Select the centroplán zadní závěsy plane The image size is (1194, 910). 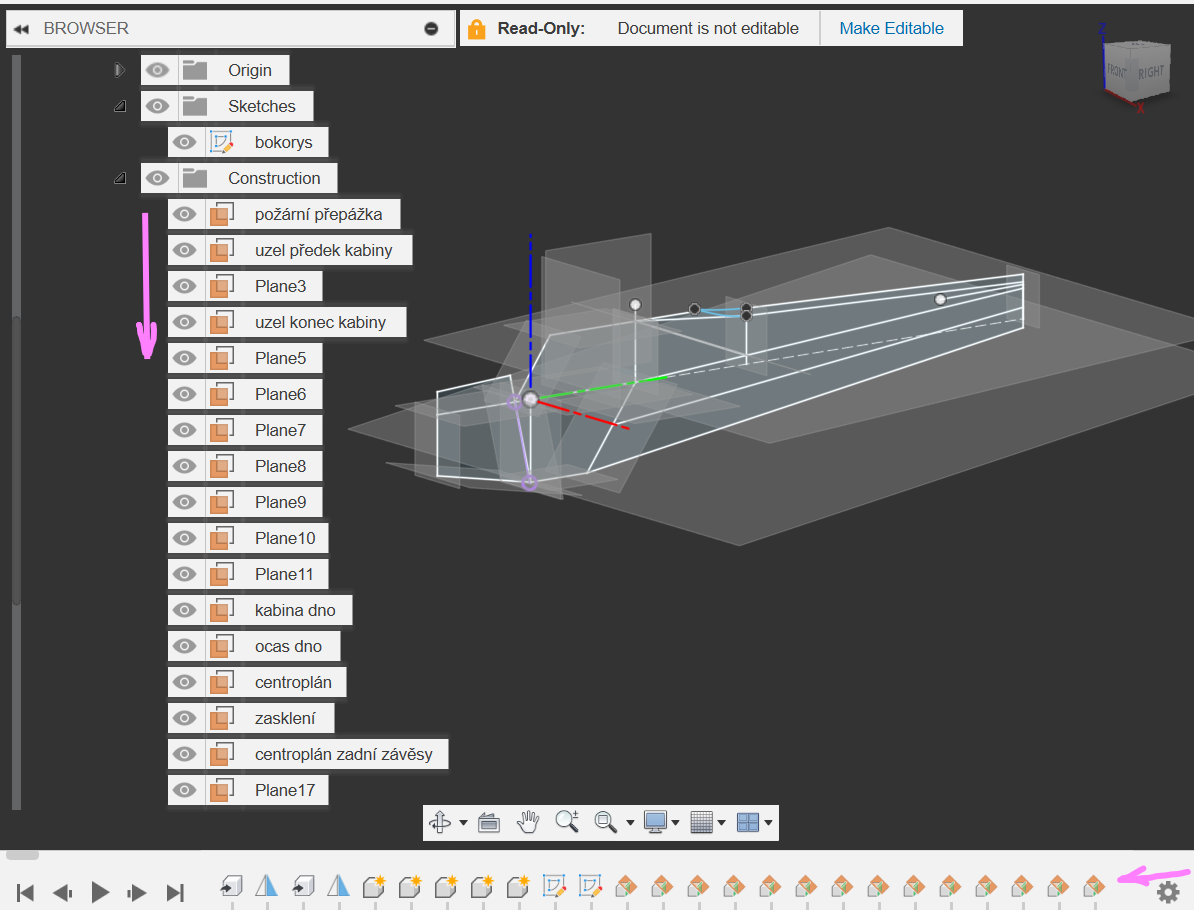[343, 754]
